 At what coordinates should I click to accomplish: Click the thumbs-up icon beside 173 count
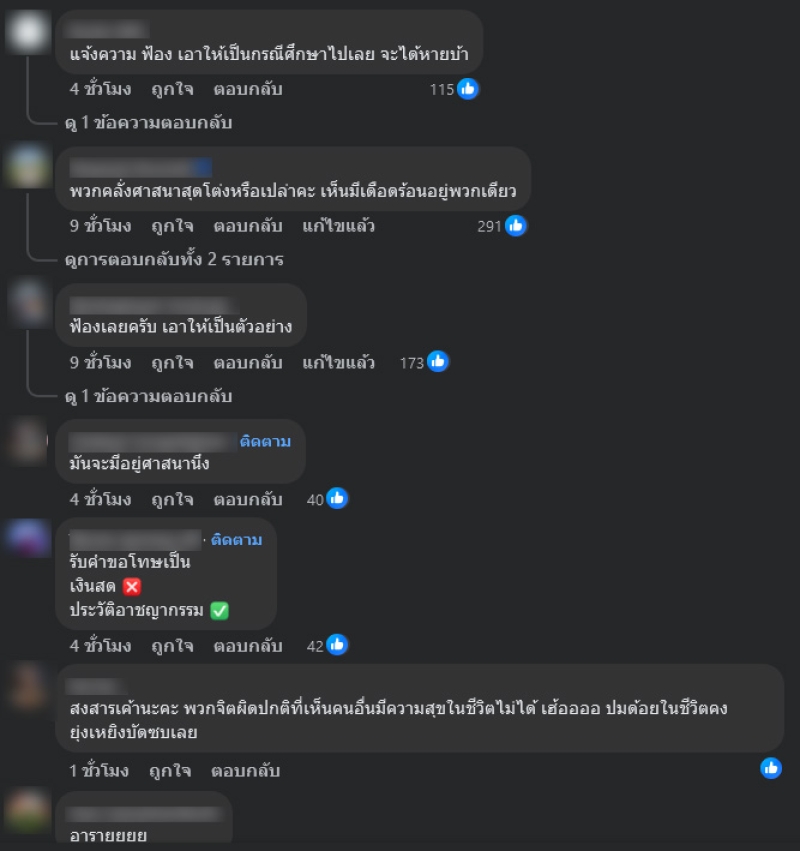pyautogui.click(x=437, y=361)
